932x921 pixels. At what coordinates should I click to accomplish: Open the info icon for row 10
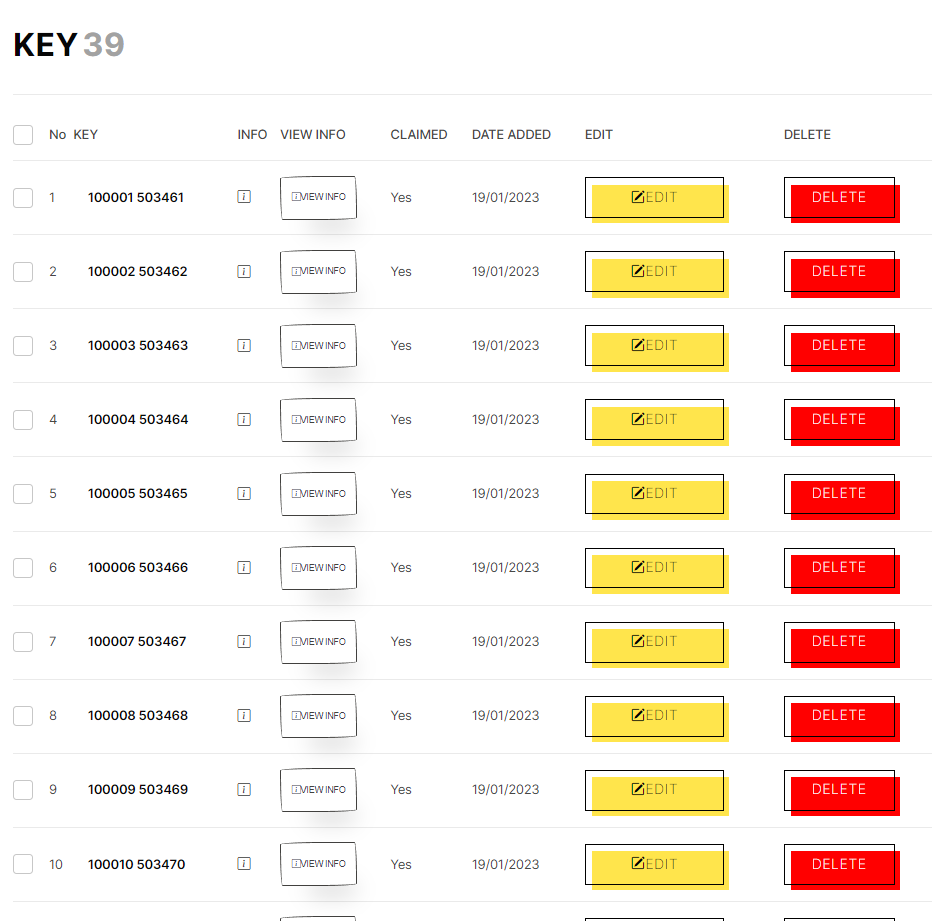pos(244,864)
